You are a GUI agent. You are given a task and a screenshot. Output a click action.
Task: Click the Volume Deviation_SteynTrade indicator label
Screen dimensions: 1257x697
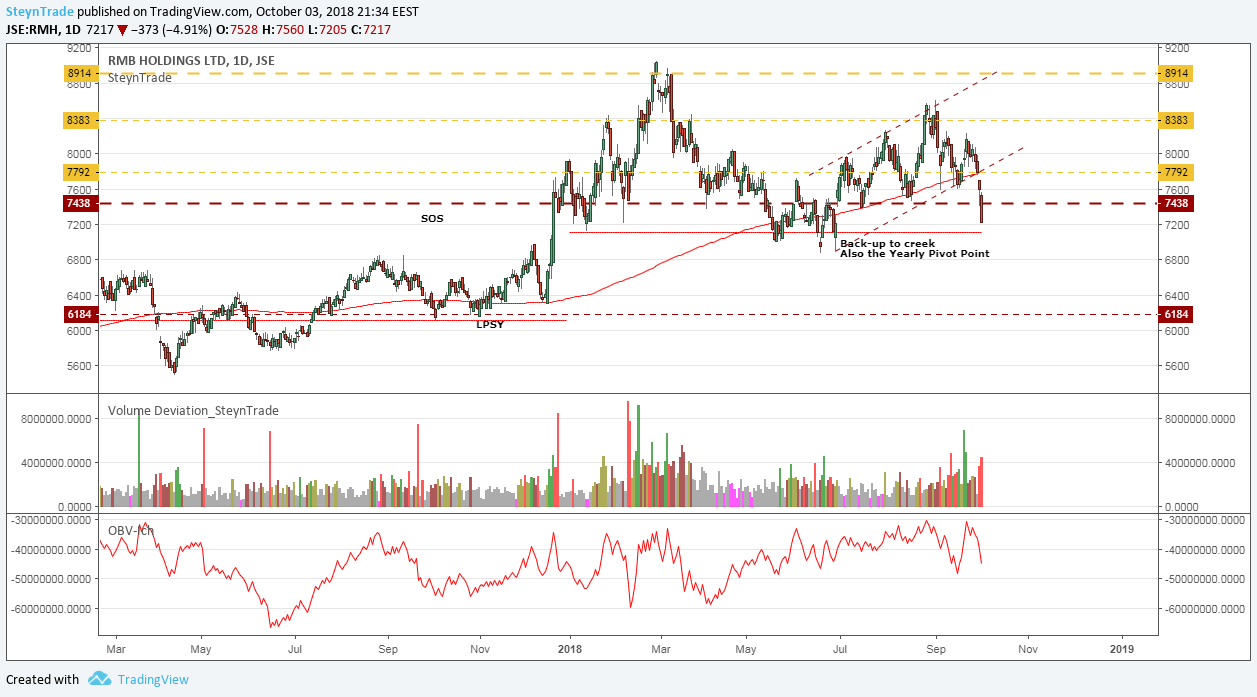[193, 411]
